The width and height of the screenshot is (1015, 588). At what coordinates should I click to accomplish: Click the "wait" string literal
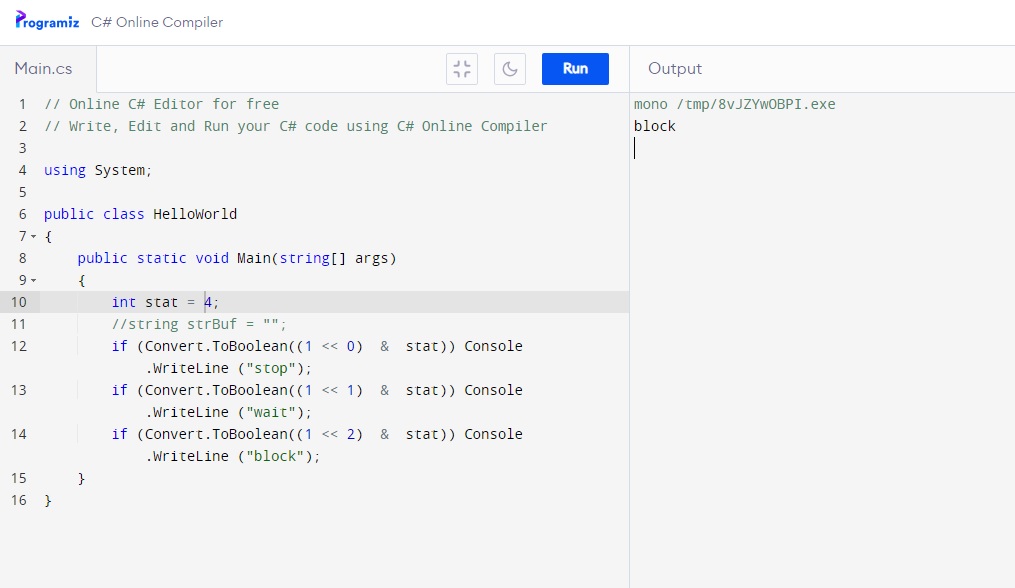(271, 412)
